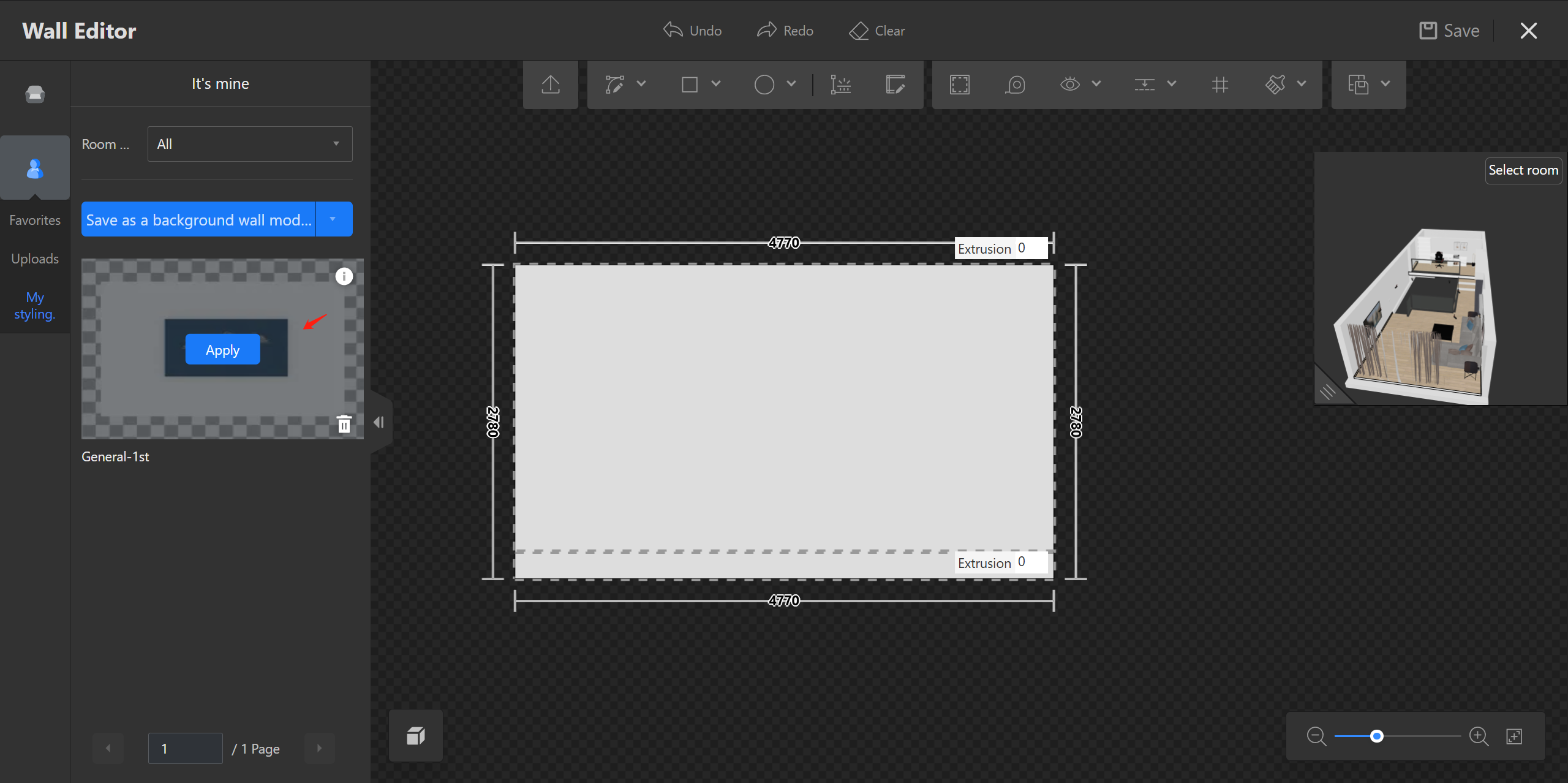This screenshot has width=1568, height=783.
Task: Select the circle shape tool
Action: [x=764, y=85]
